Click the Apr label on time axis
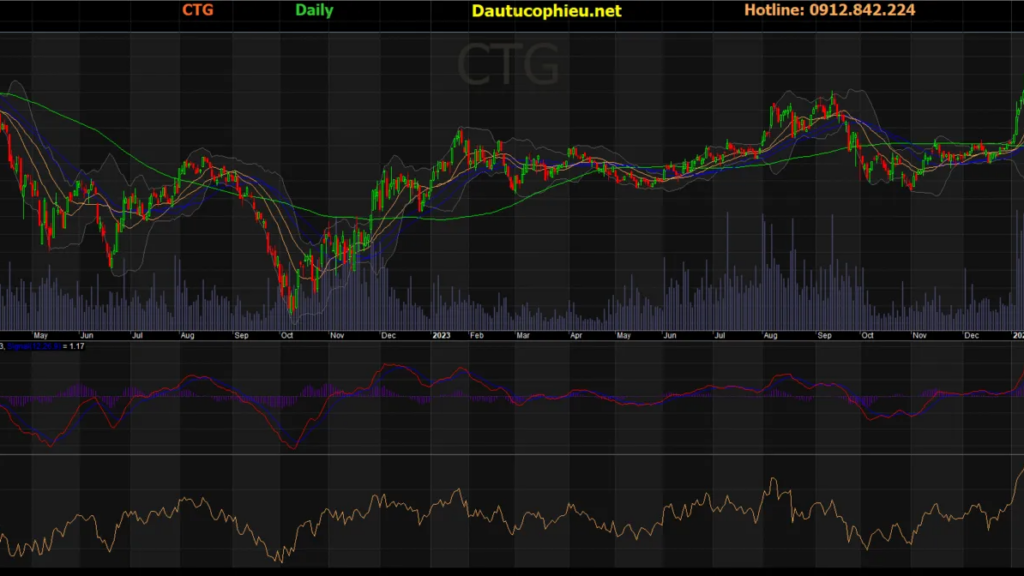 576,337
